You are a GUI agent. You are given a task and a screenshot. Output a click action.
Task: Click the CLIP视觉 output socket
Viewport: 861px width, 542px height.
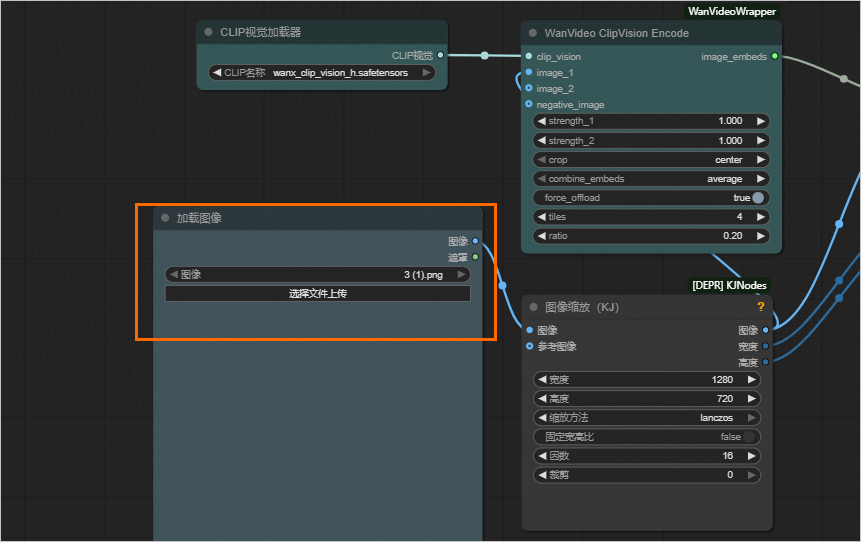[x=440, y=55]
